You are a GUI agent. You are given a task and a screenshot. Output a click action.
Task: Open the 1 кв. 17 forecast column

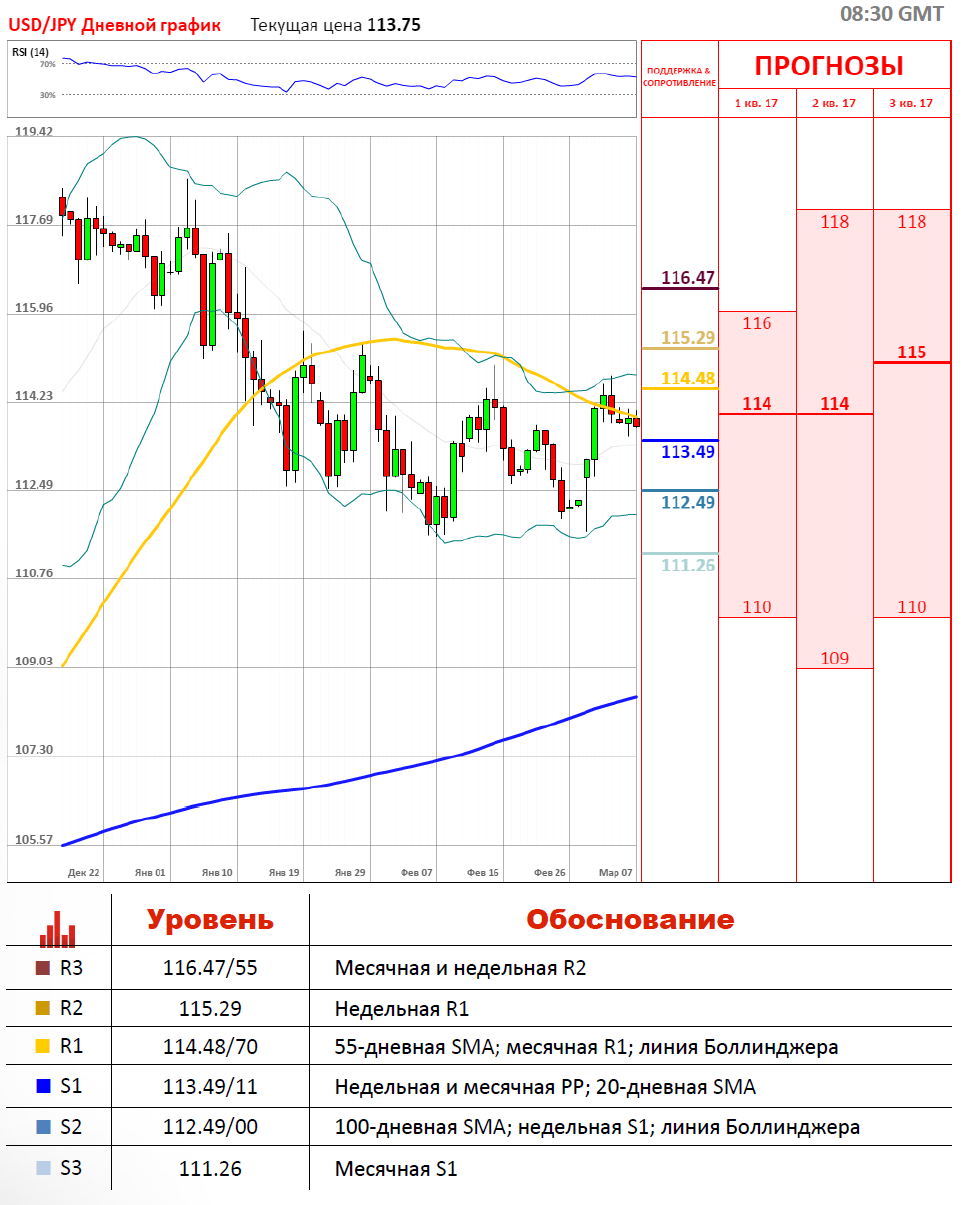click(x=757, y=103)
